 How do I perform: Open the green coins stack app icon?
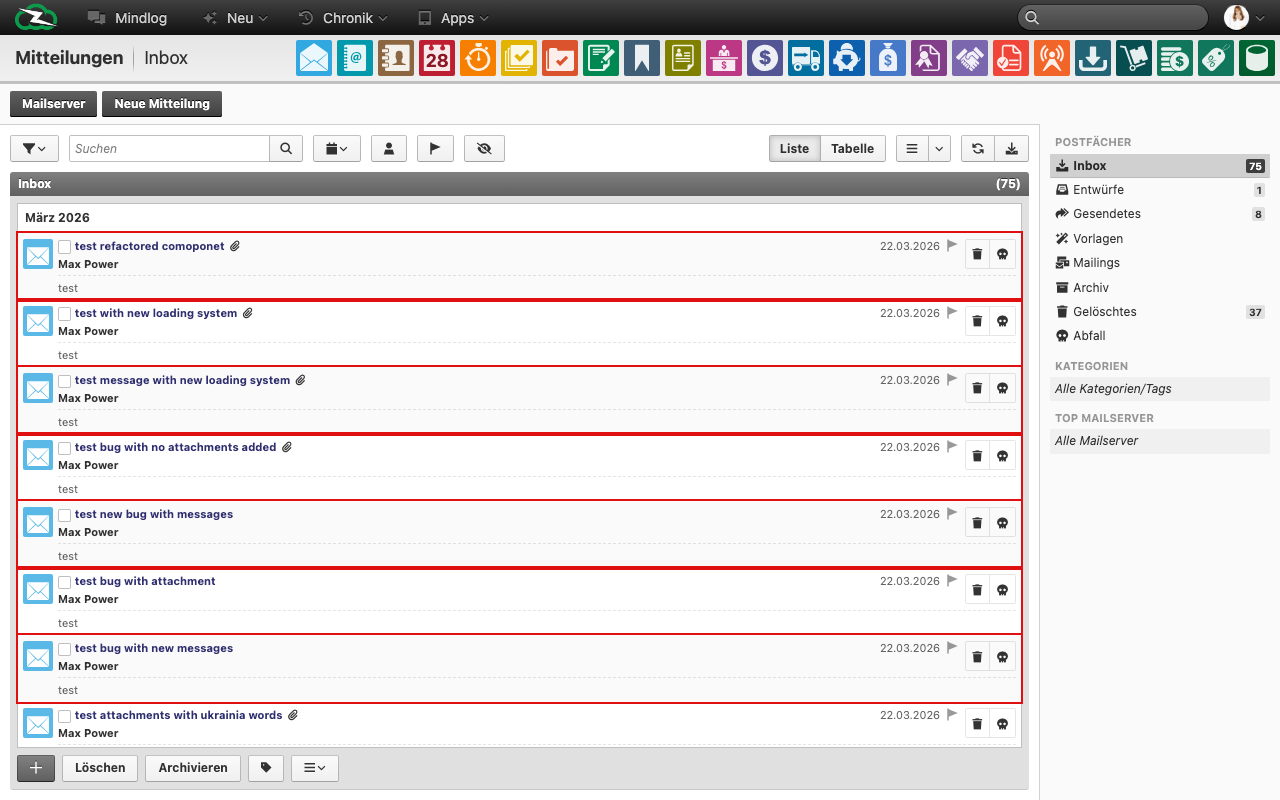pos(1175,58)
